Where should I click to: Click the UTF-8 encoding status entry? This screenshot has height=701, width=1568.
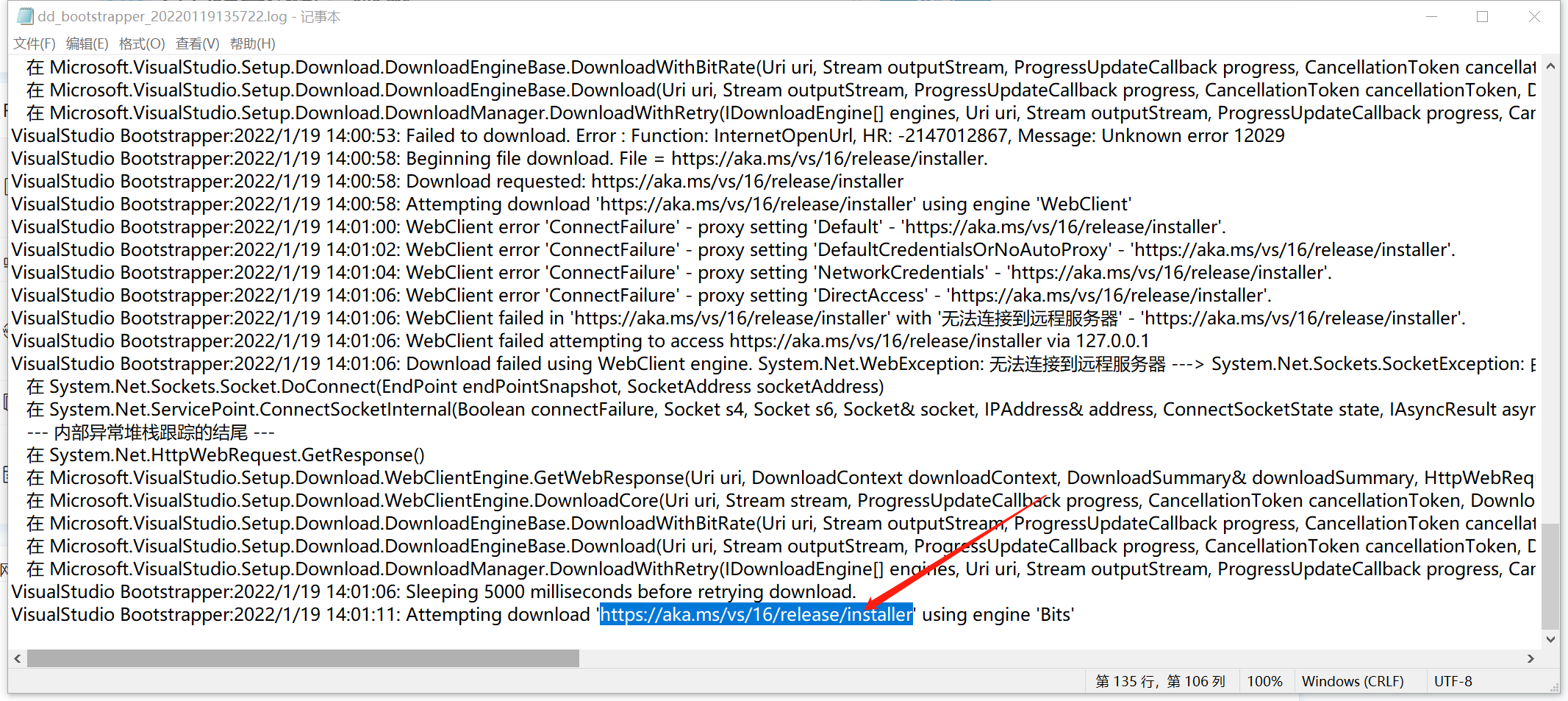pos(1453,681)
